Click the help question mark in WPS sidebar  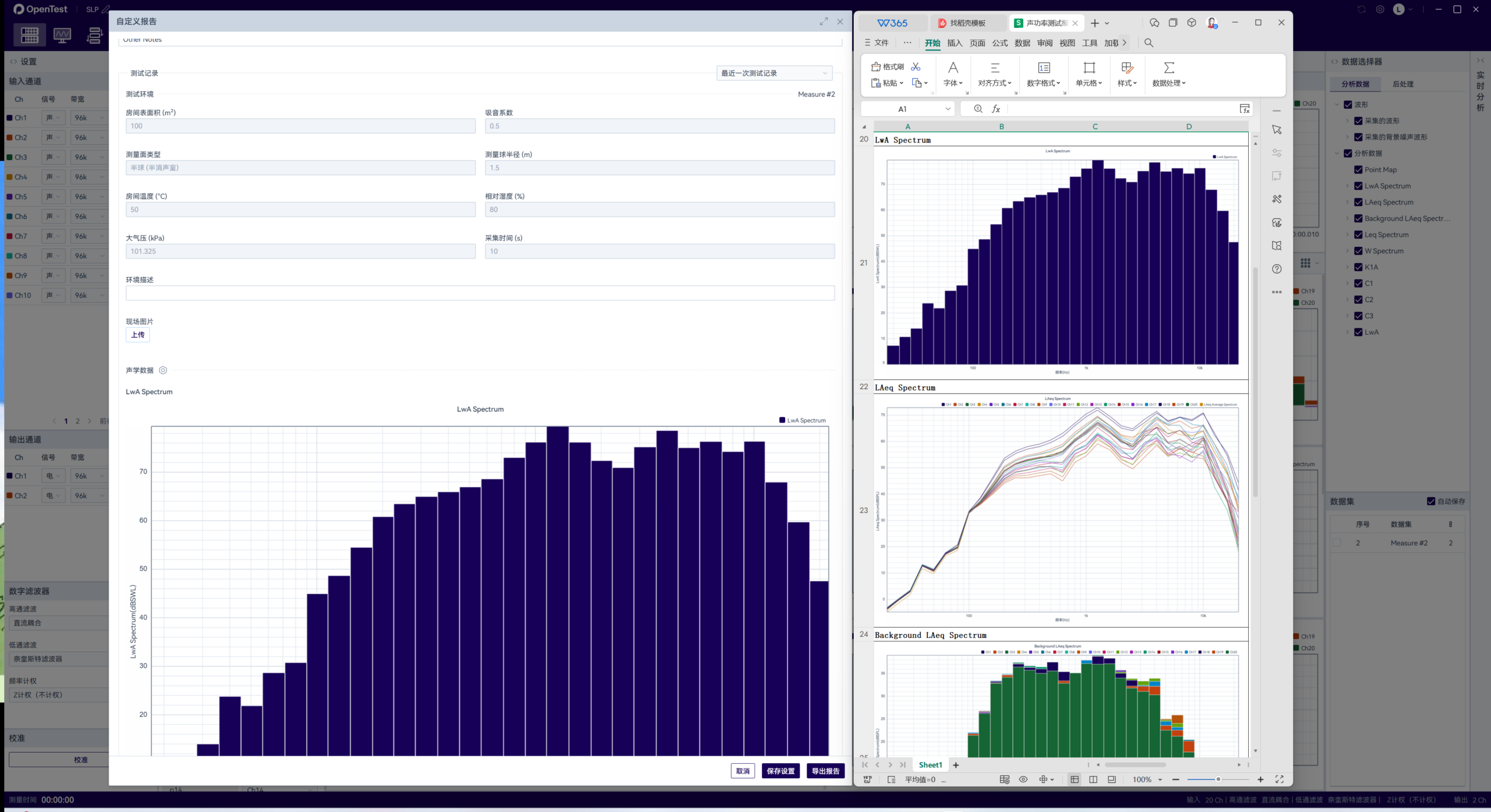coord(1277,269)
